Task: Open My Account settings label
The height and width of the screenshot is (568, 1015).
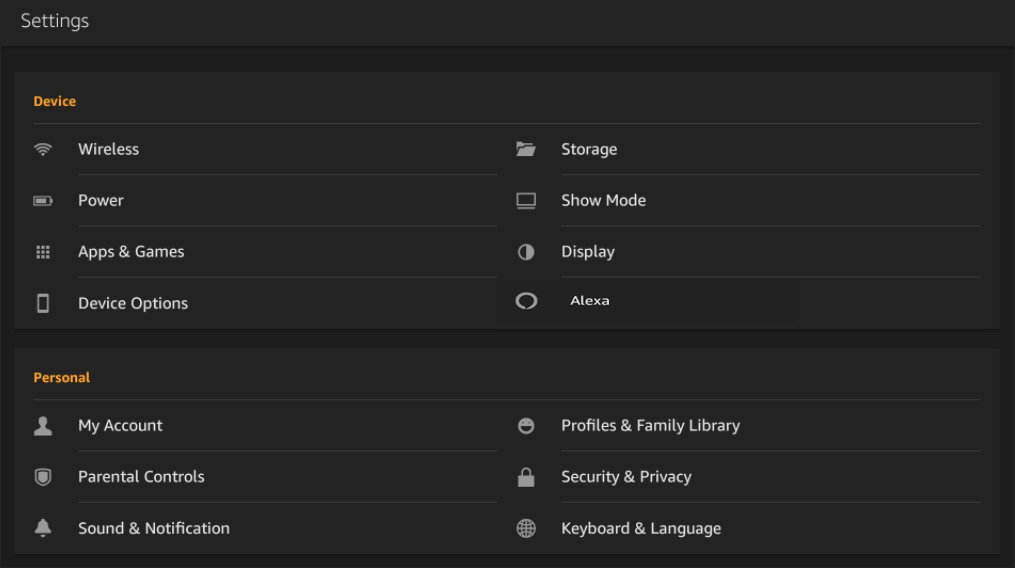Action: [120, 425]
